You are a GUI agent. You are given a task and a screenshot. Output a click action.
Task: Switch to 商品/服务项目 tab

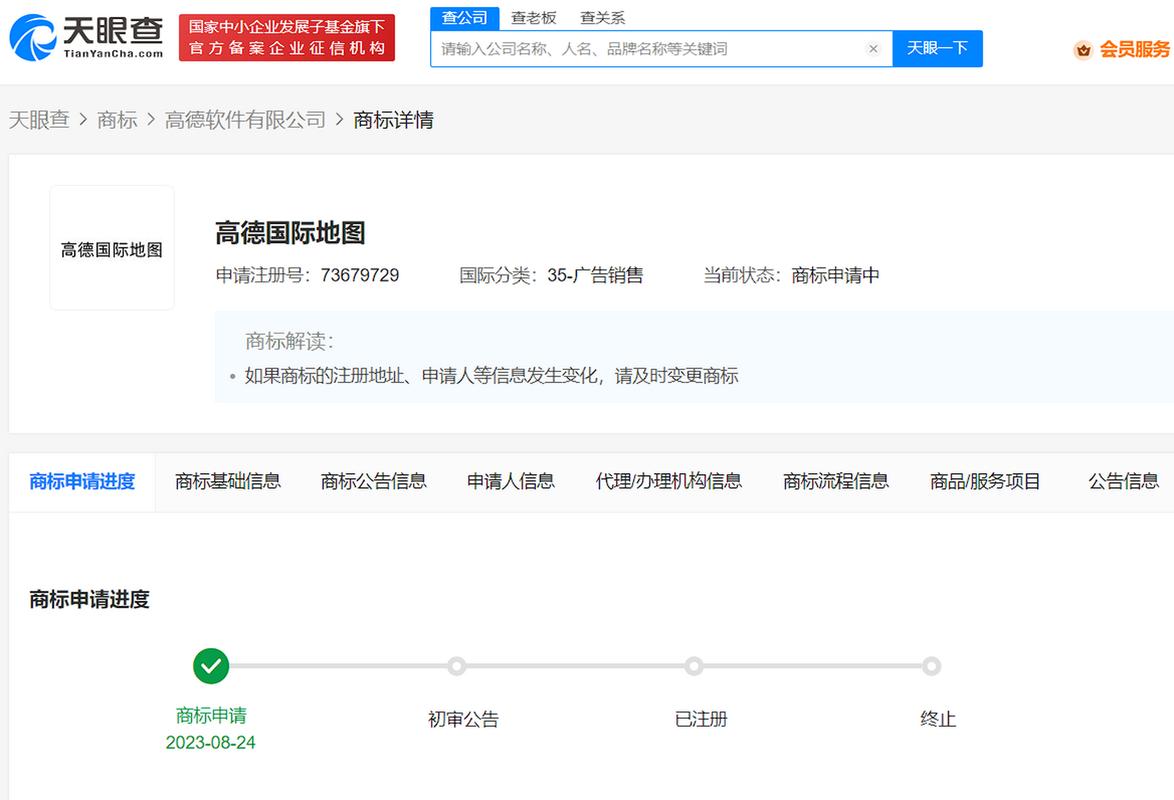(x=985, y=482)
